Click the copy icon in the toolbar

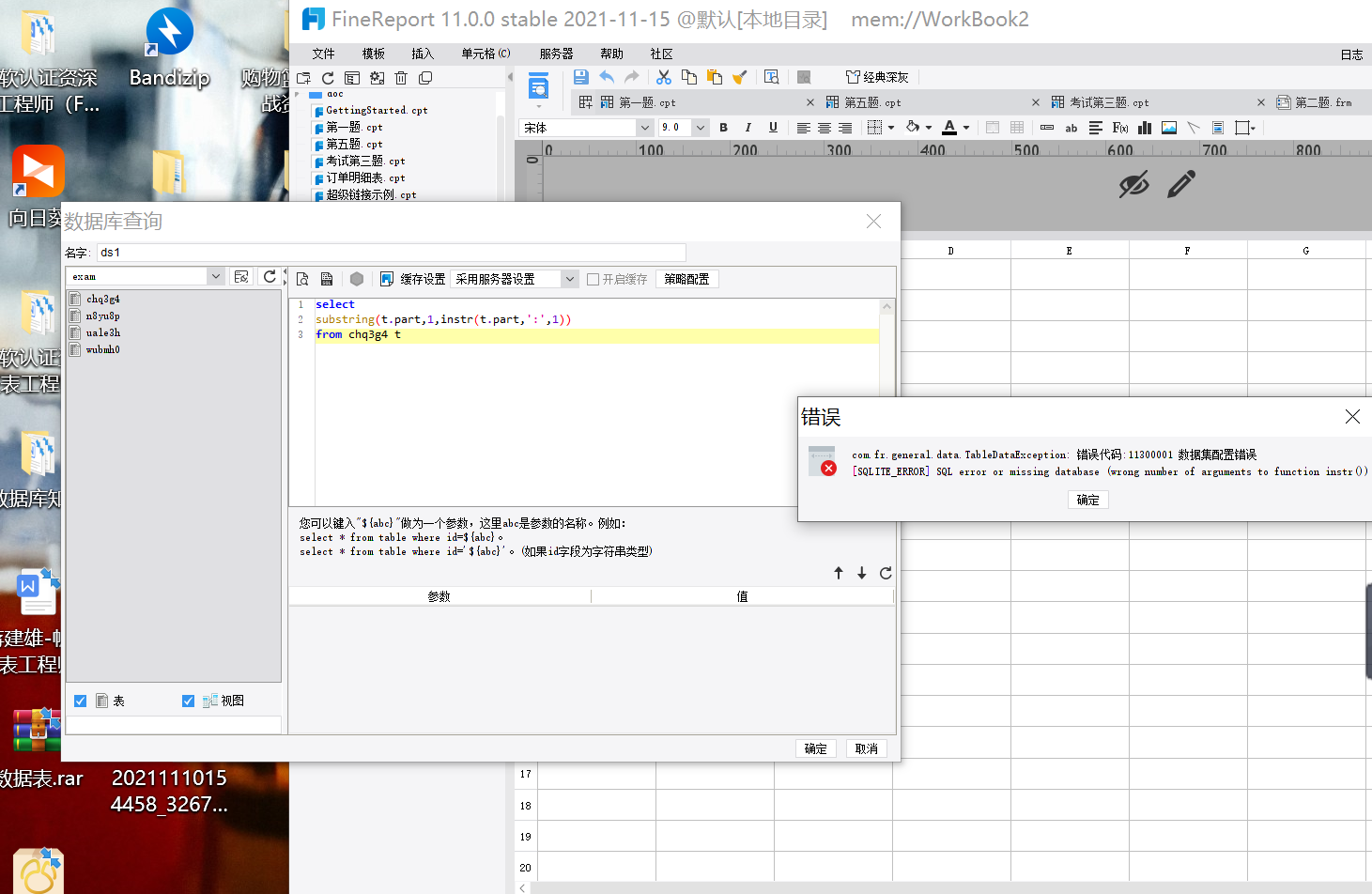click(x=689, y=77)
